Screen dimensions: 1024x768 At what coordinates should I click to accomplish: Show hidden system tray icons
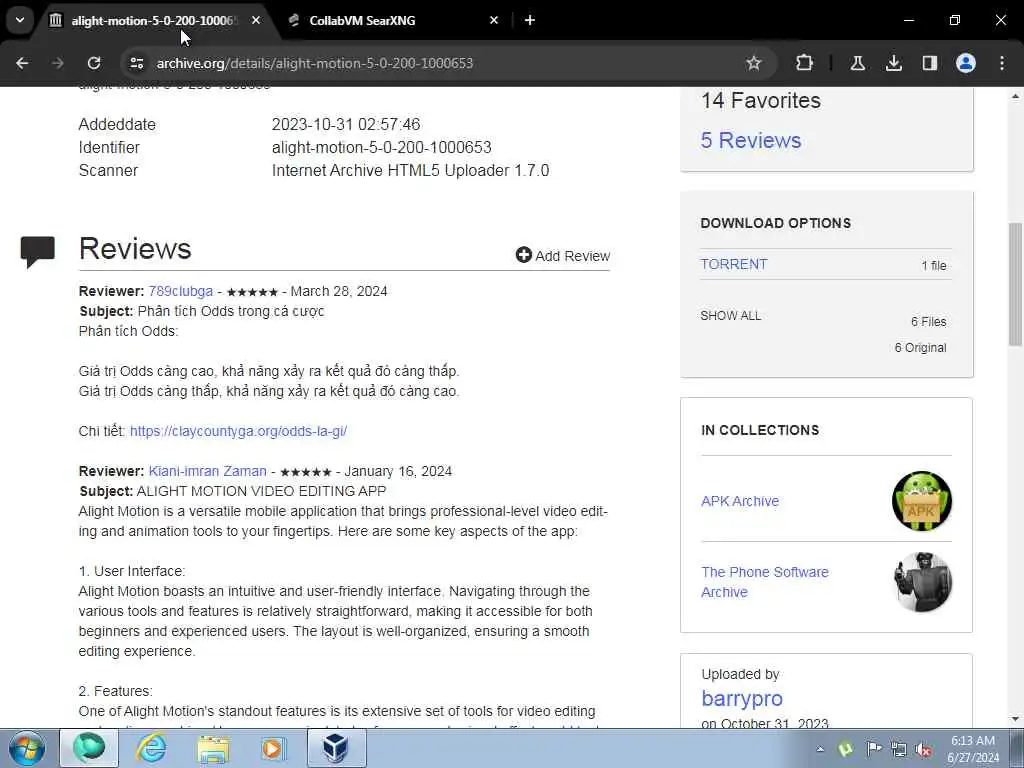point(820,750)
